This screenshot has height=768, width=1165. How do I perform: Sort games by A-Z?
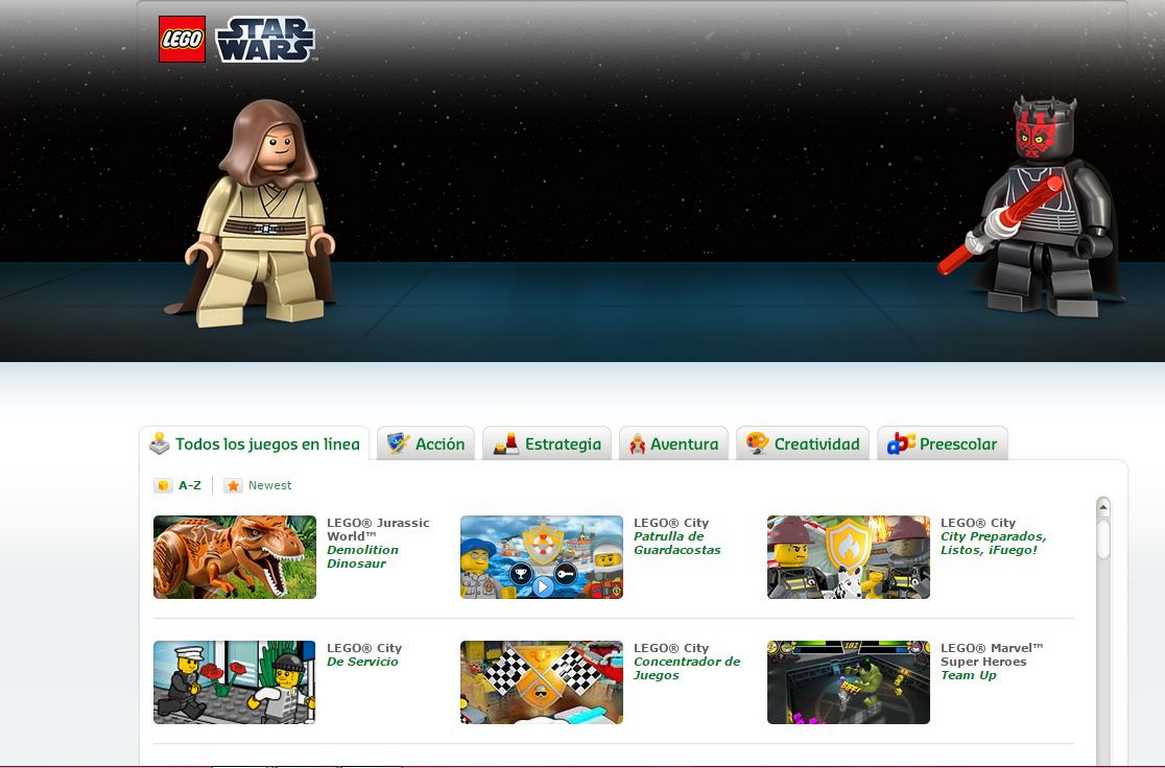(189, 485)
